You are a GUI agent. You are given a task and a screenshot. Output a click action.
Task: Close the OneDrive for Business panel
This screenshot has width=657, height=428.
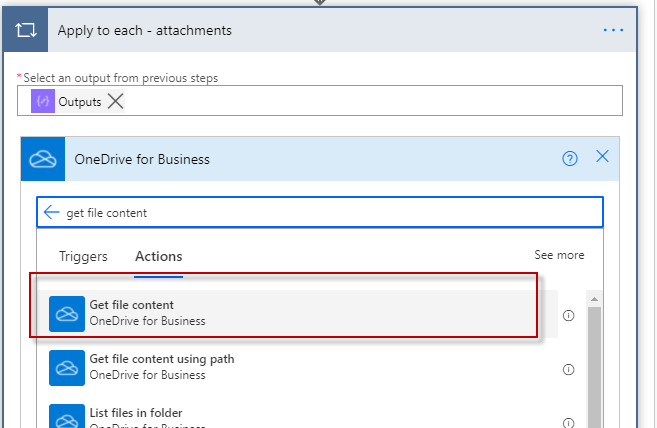pyautogui.click(x=602, y=157)
